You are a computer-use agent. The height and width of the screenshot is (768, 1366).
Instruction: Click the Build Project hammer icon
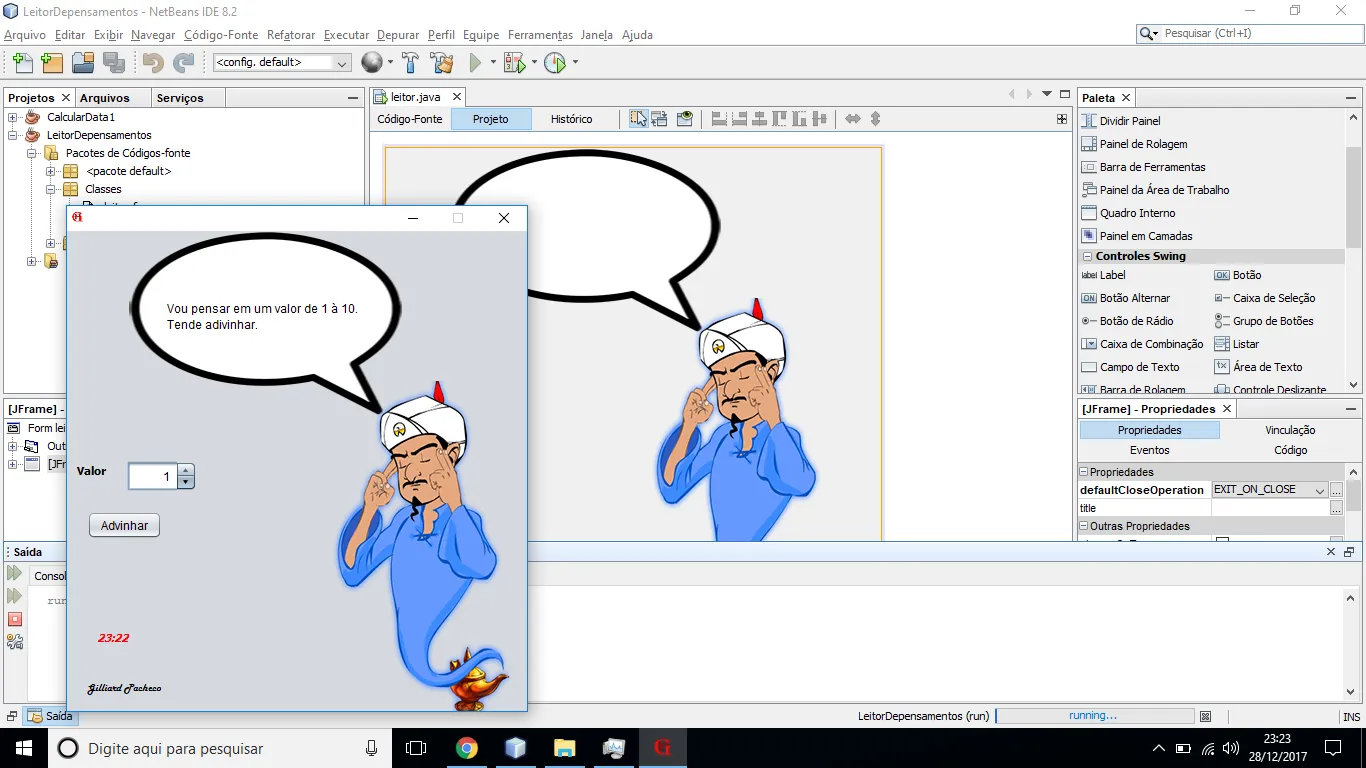pyautogui.click(x=410, y=63)
